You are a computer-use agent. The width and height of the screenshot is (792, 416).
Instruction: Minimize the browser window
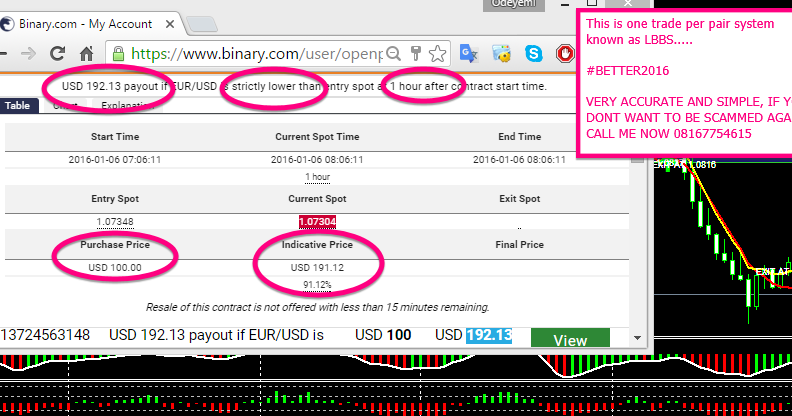[x=565, y=5]
